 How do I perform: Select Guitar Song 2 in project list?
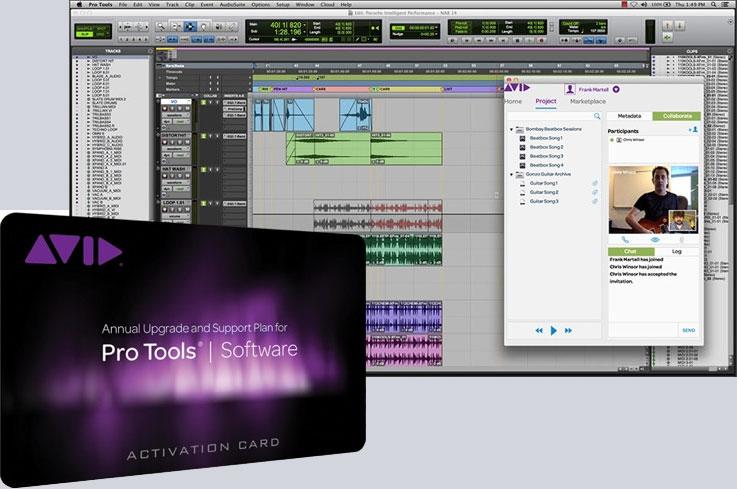click(544, 192)
